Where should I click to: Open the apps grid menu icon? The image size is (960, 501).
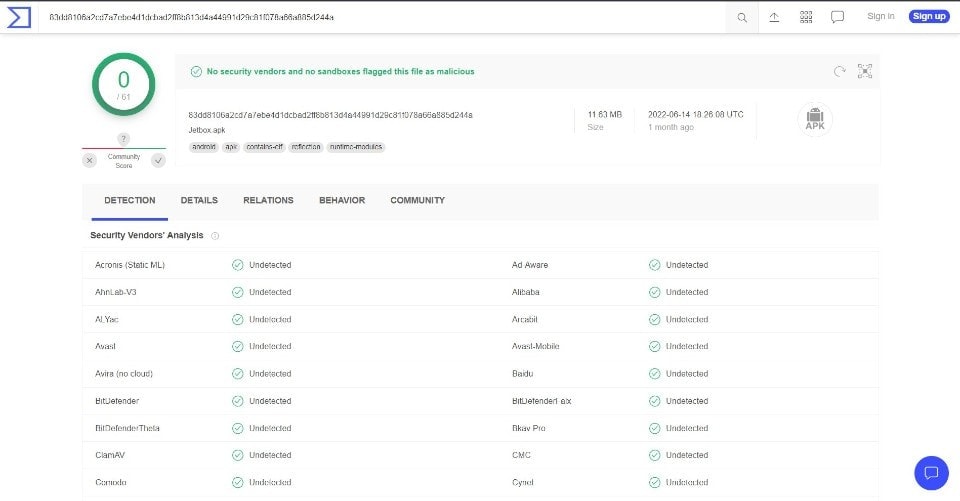[806, 17]
